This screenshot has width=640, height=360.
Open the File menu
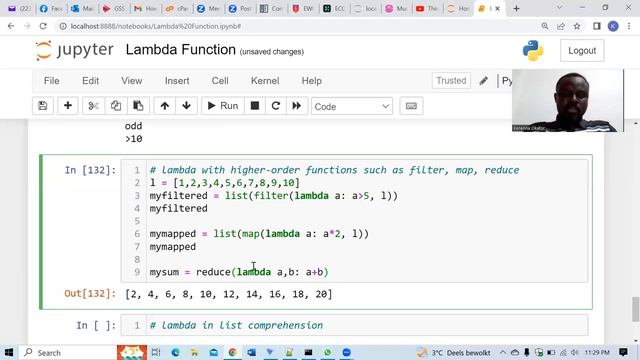pyautogui.click(x=51, y=81)
